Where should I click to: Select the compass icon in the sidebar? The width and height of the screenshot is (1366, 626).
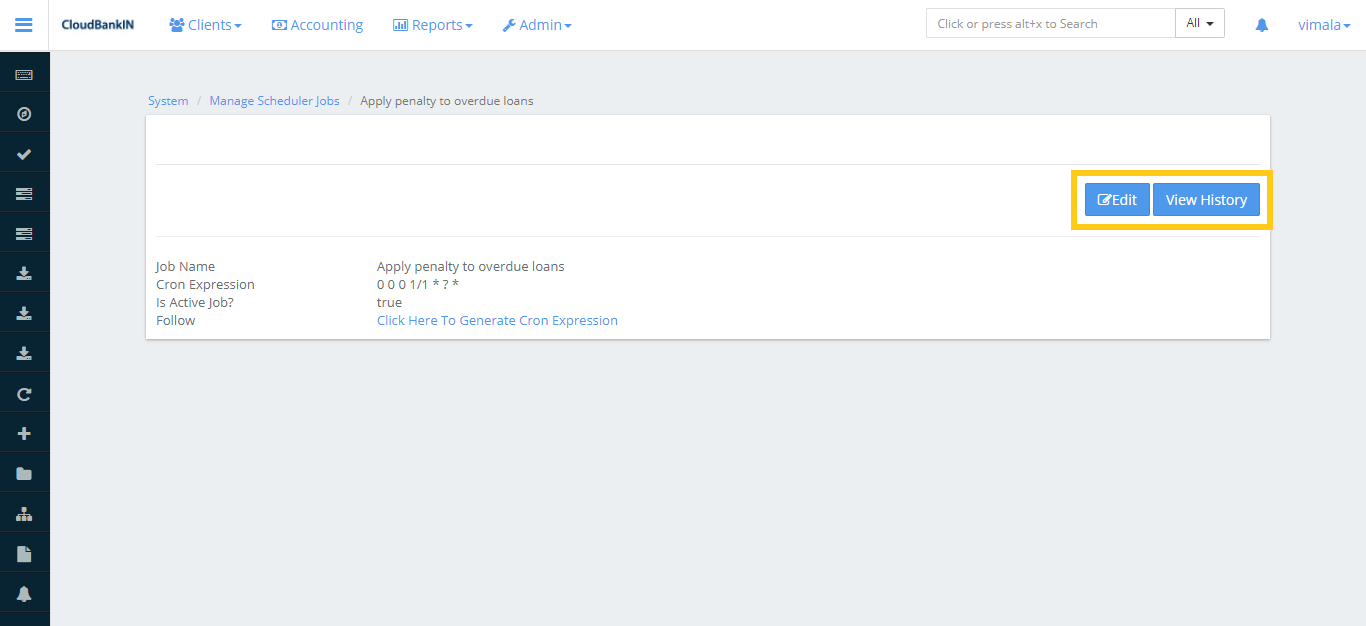[x=24, y=113]
